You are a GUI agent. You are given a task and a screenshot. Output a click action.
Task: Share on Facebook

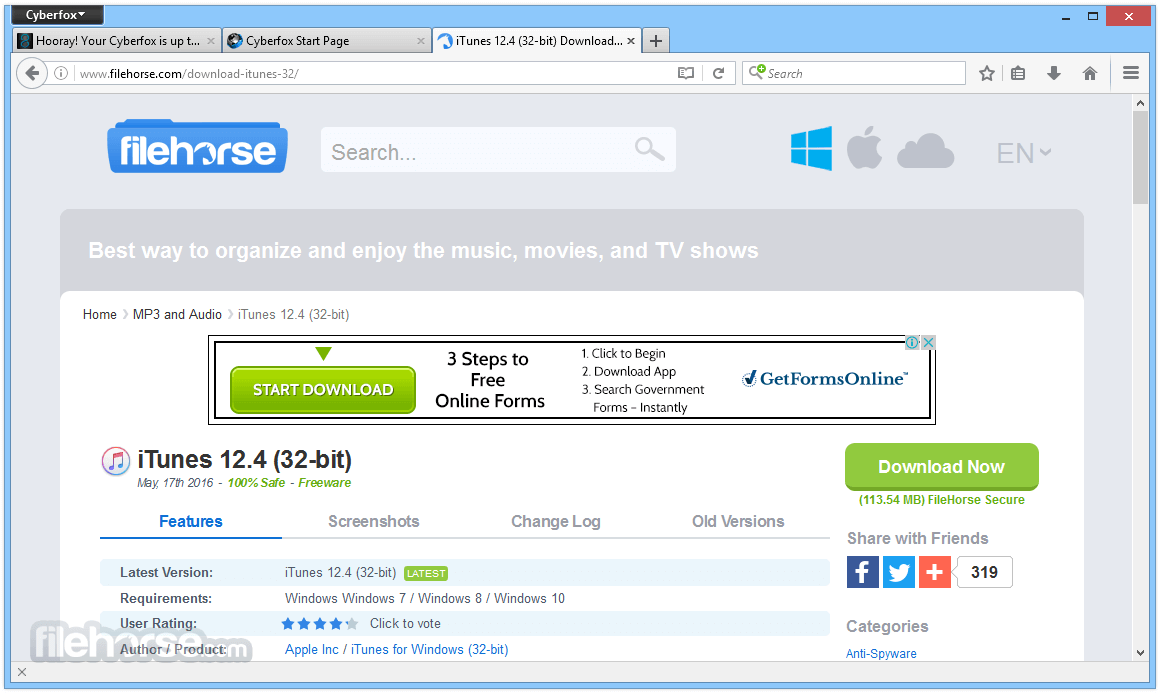[863, 572]
